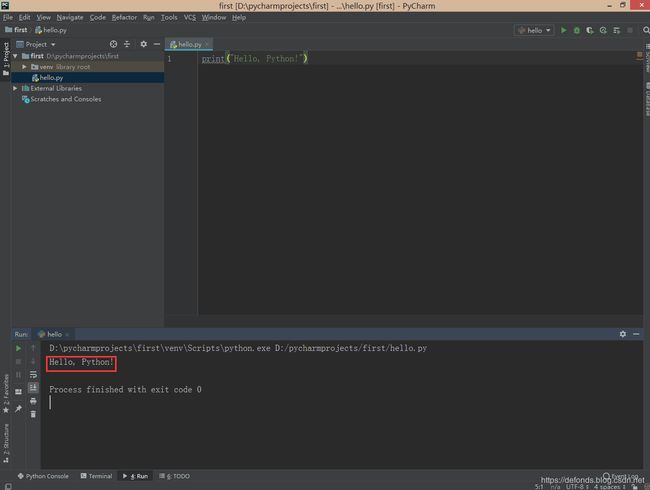Viewport: 650px width, 490px height.
Task: Click the pause output icon in Run panel
Action: (18, 375)
